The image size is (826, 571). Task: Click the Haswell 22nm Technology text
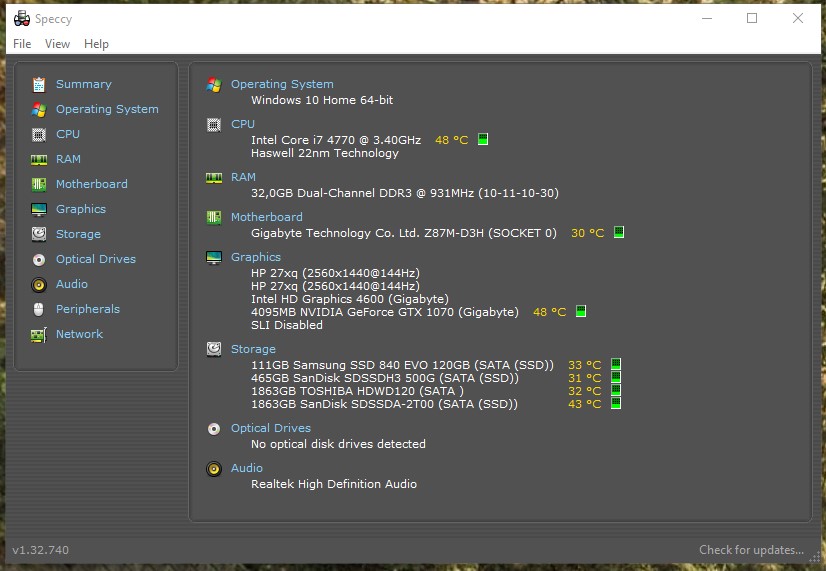click(324, 153)
